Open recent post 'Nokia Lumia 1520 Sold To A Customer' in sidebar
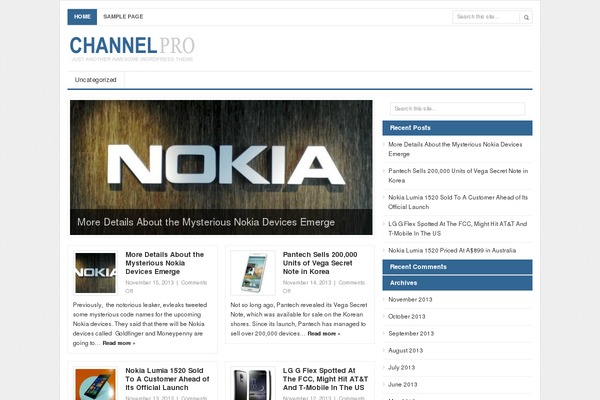The width and height of the screenshot is (600, 400). 458,202
